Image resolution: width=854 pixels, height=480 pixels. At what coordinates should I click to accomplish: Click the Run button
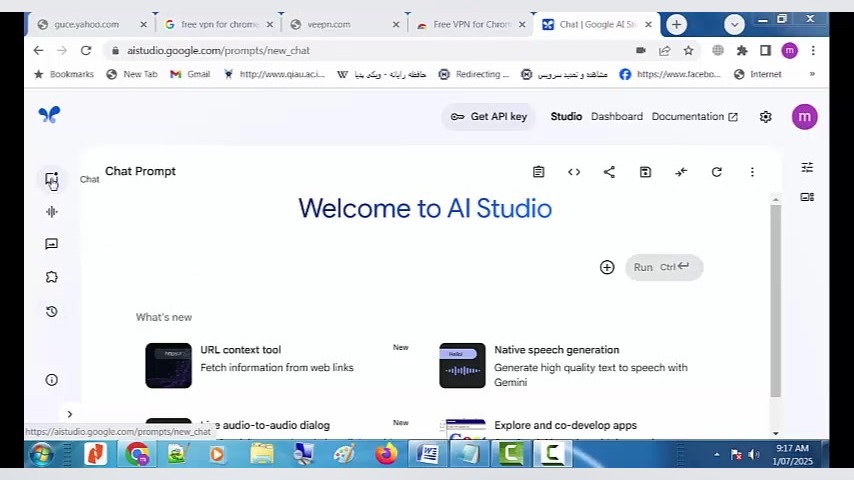(x=664, y=267)
